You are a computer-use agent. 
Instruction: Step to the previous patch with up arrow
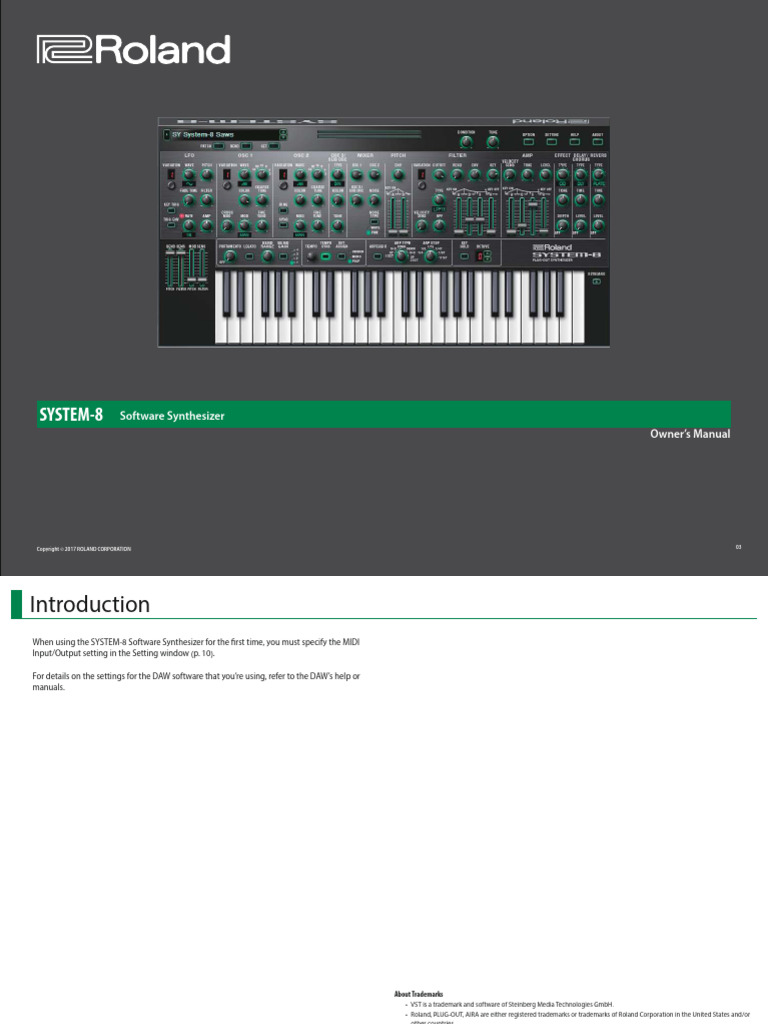(283, 132)
